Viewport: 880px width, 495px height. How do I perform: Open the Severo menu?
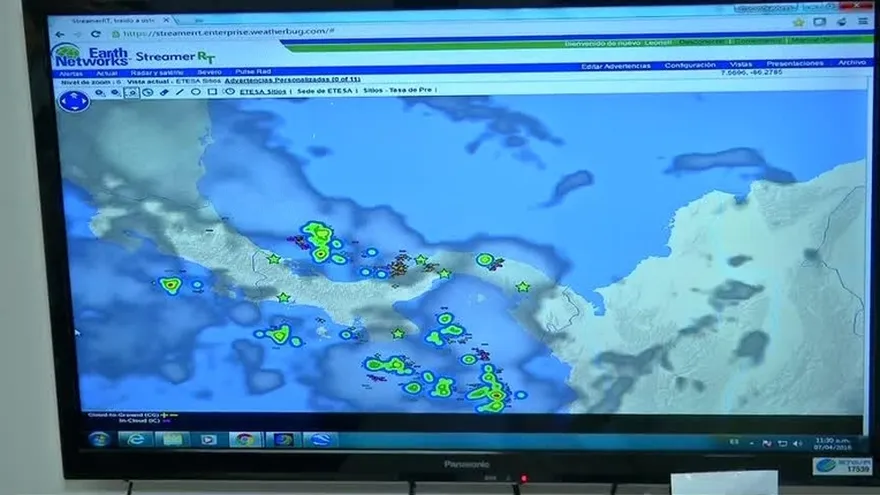click(x=209, y=72)
